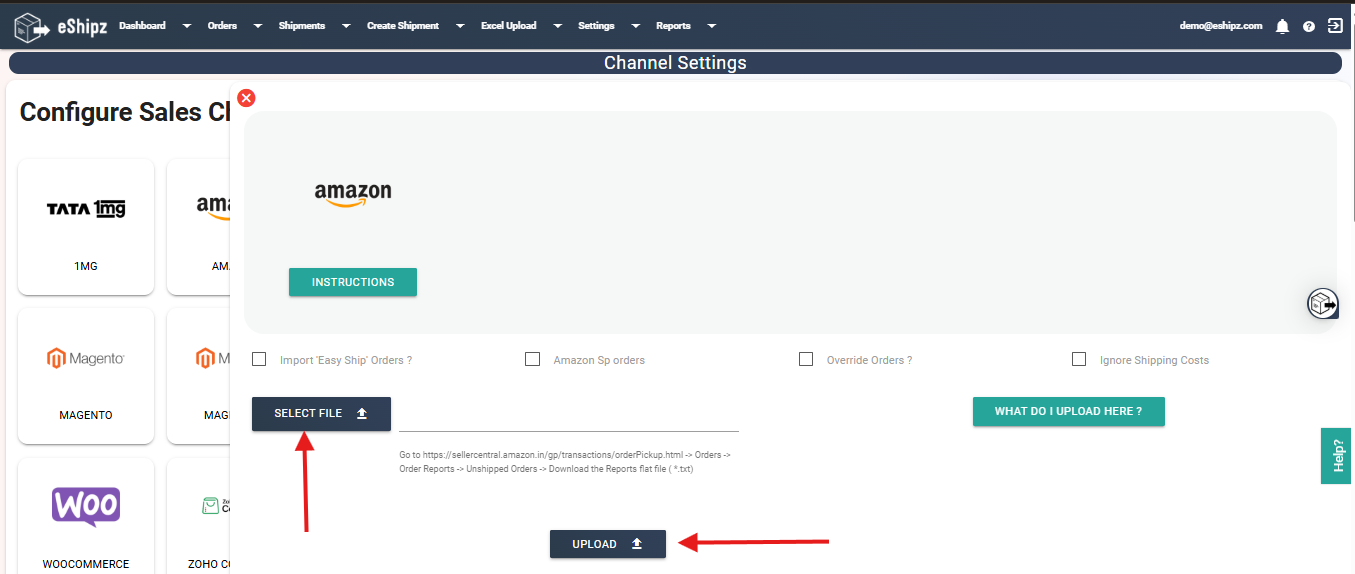
Task: Open the Excel Upload menu
Action: (x=509, y=26)
